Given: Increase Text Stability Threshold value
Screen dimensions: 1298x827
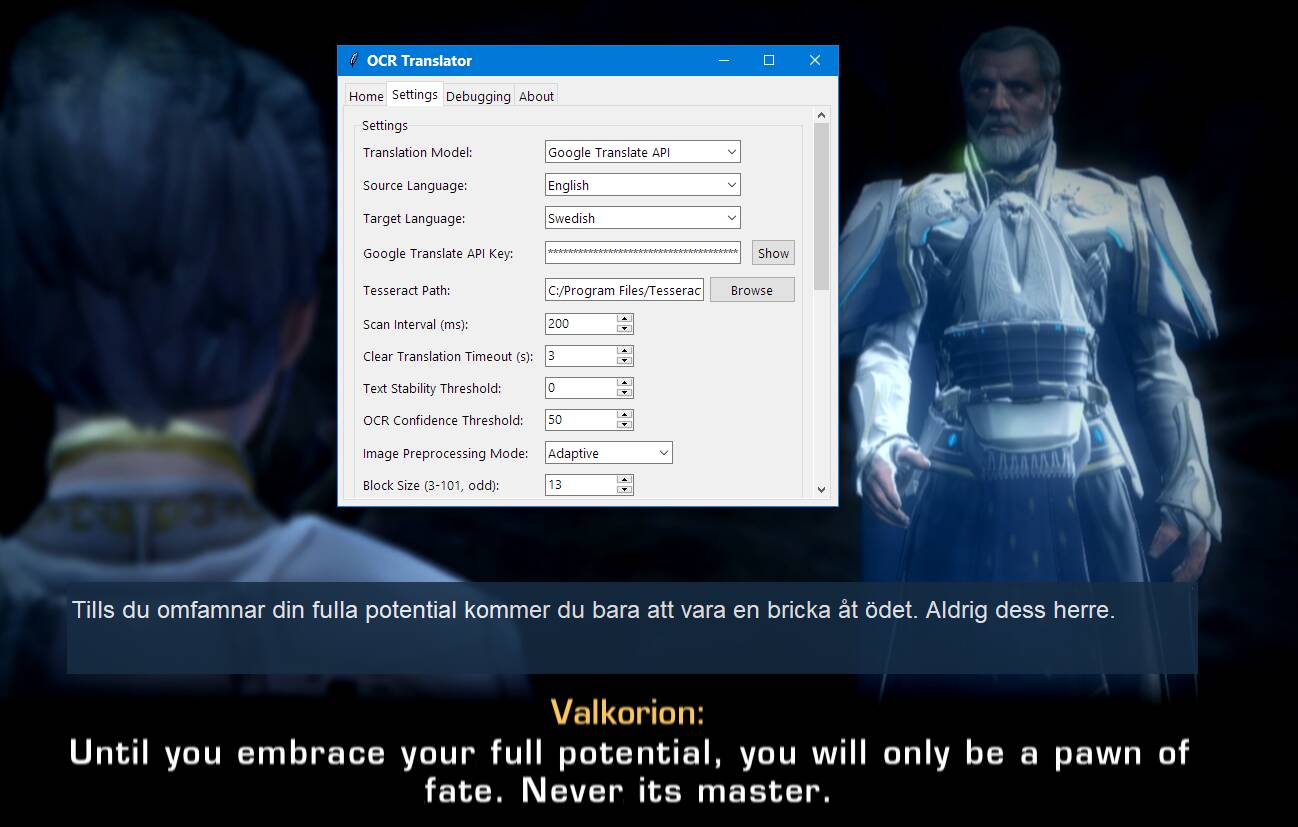Looking at the screenshot, I should tap(625, 383).
